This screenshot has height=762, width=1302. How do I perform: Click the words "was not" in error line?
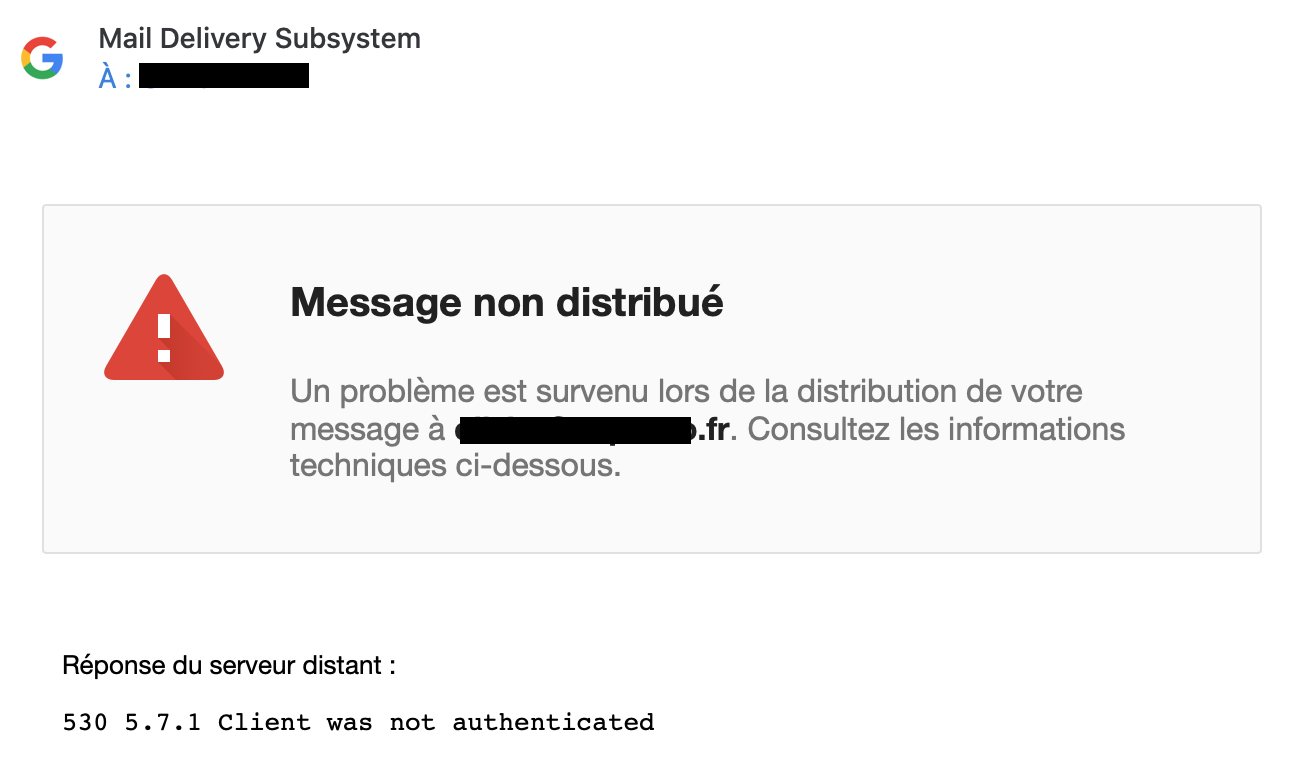coord(381,722)
